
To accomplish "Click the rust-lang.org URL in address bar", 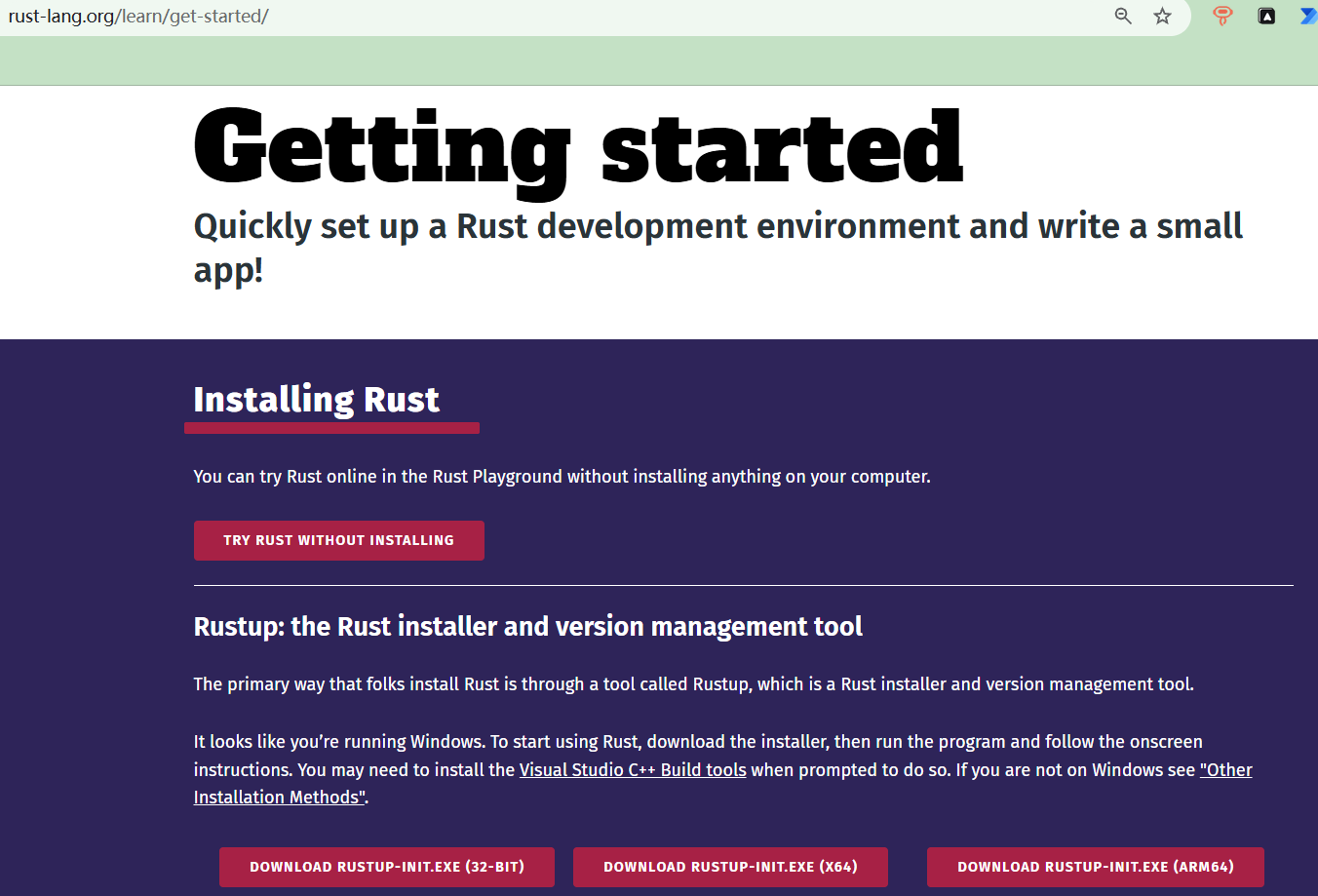I will pyautogui.click(x=138, y=17).
